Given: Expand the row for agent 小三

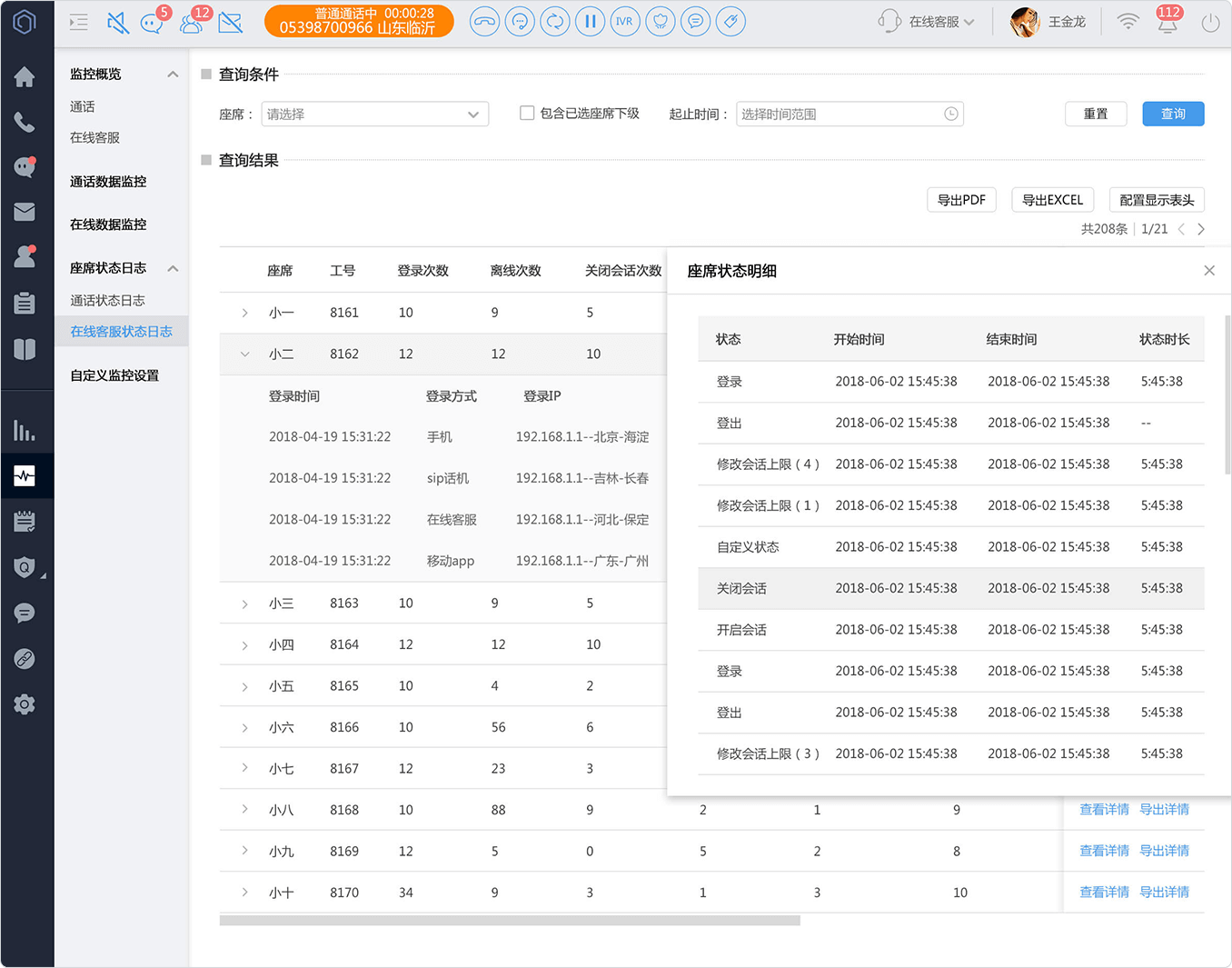Looking at the screenshot, I should 244,604.
